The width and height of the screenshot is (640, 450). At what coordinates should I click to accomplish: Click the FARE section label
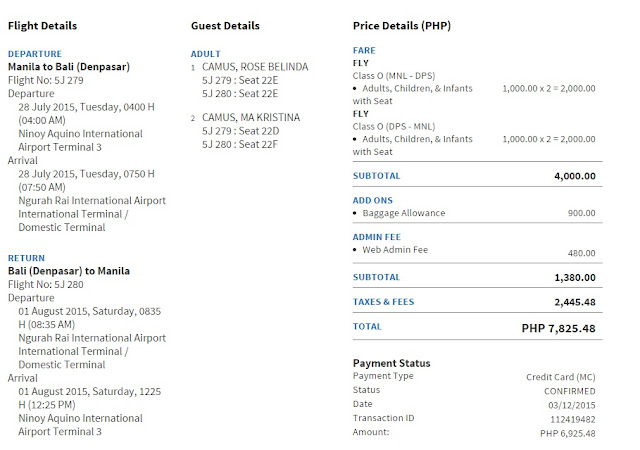click(x=364, y=50)
